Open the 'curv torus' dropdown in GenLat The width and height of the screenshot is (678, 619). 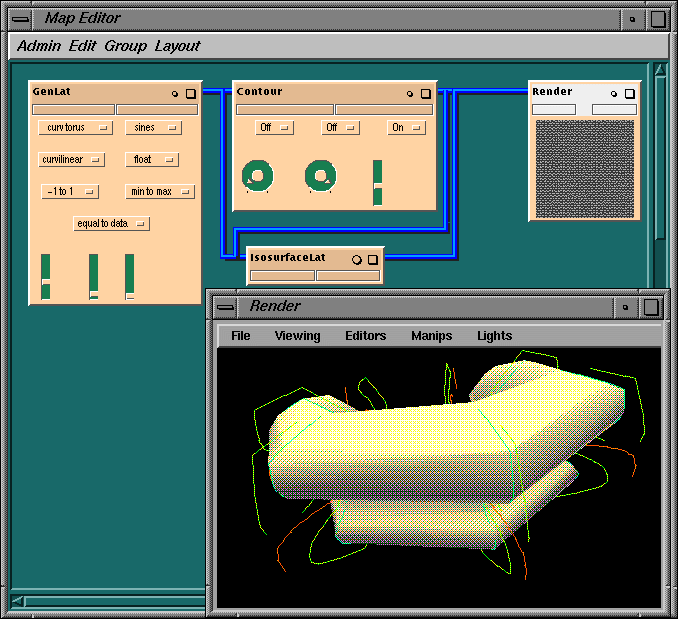coord(75,128)
